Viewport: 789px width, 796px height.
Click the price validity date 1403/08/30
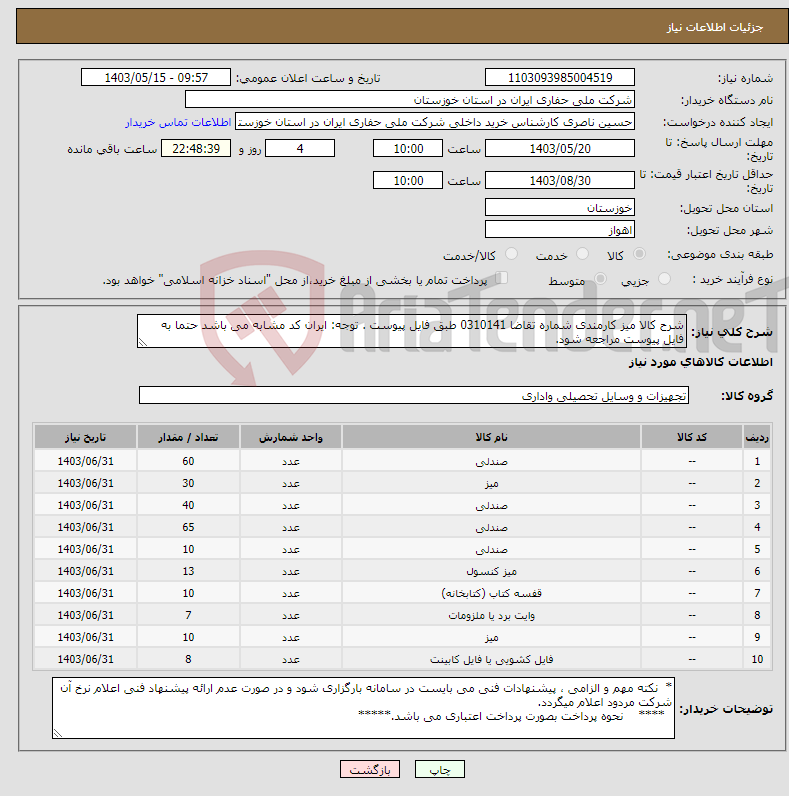pos(560,180)
